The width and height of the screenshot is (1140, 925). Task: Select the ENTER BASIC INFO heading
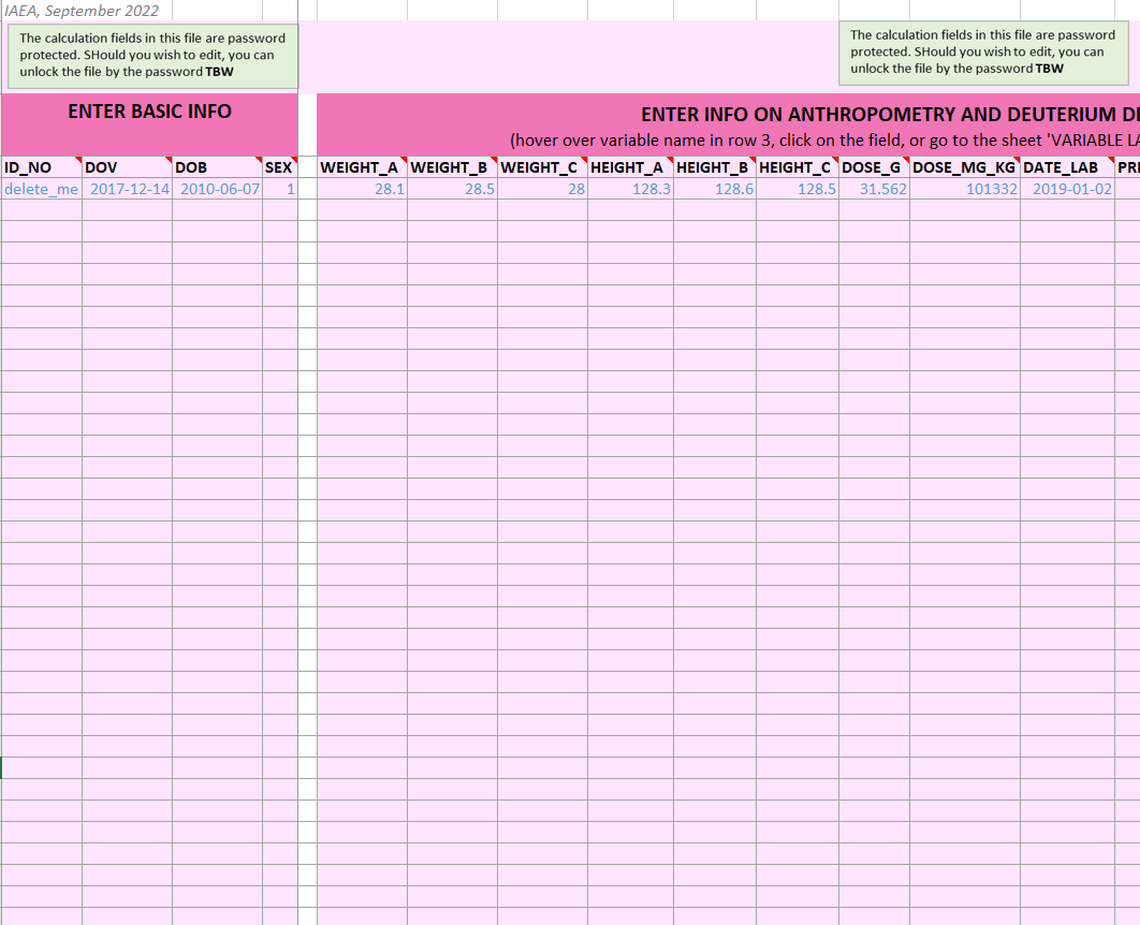point(149,112)
